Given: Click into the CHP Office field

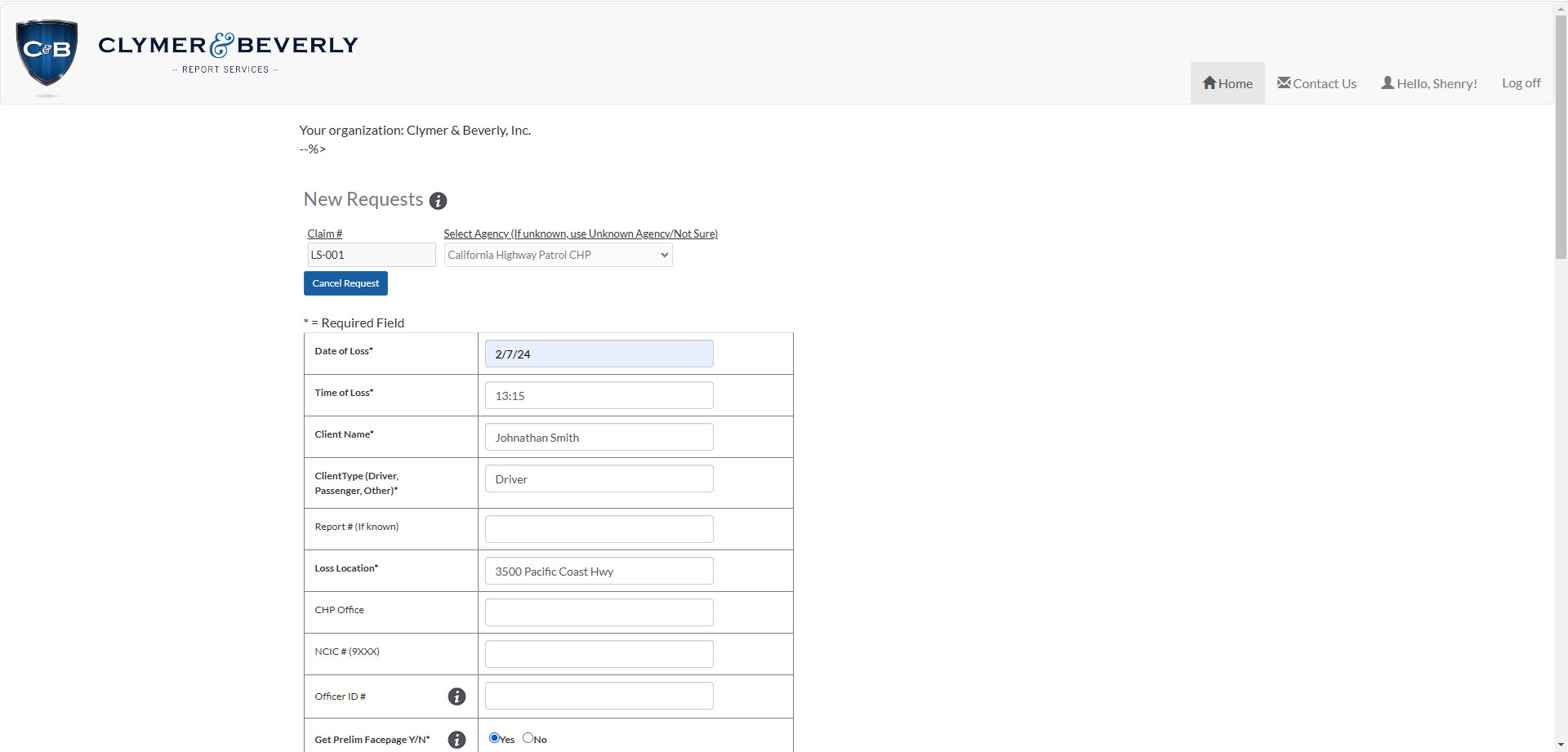Looking at the screenshot, I should (599, 612).
